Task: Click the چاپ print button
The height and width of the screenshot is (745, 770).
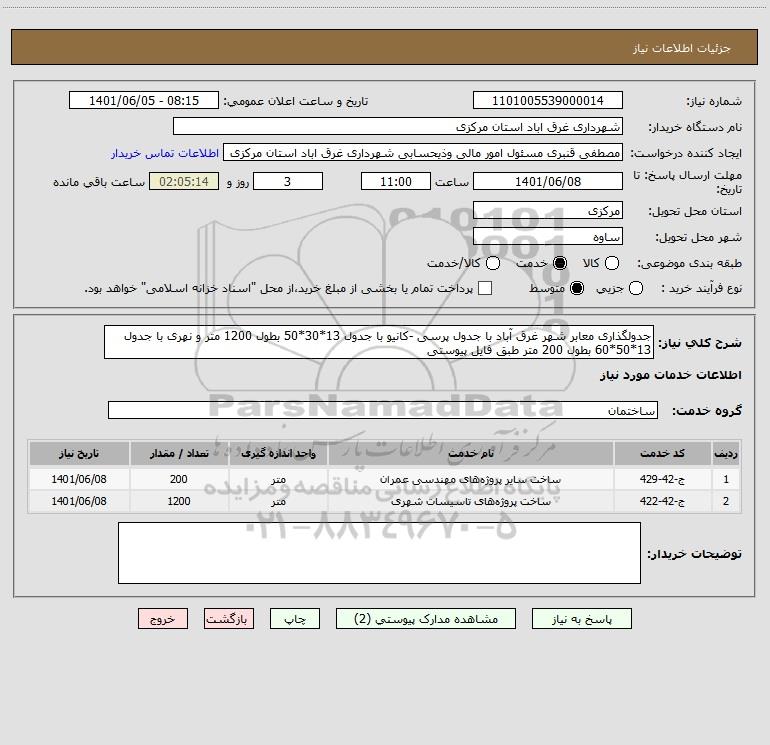Action: (x=295, y=619)
